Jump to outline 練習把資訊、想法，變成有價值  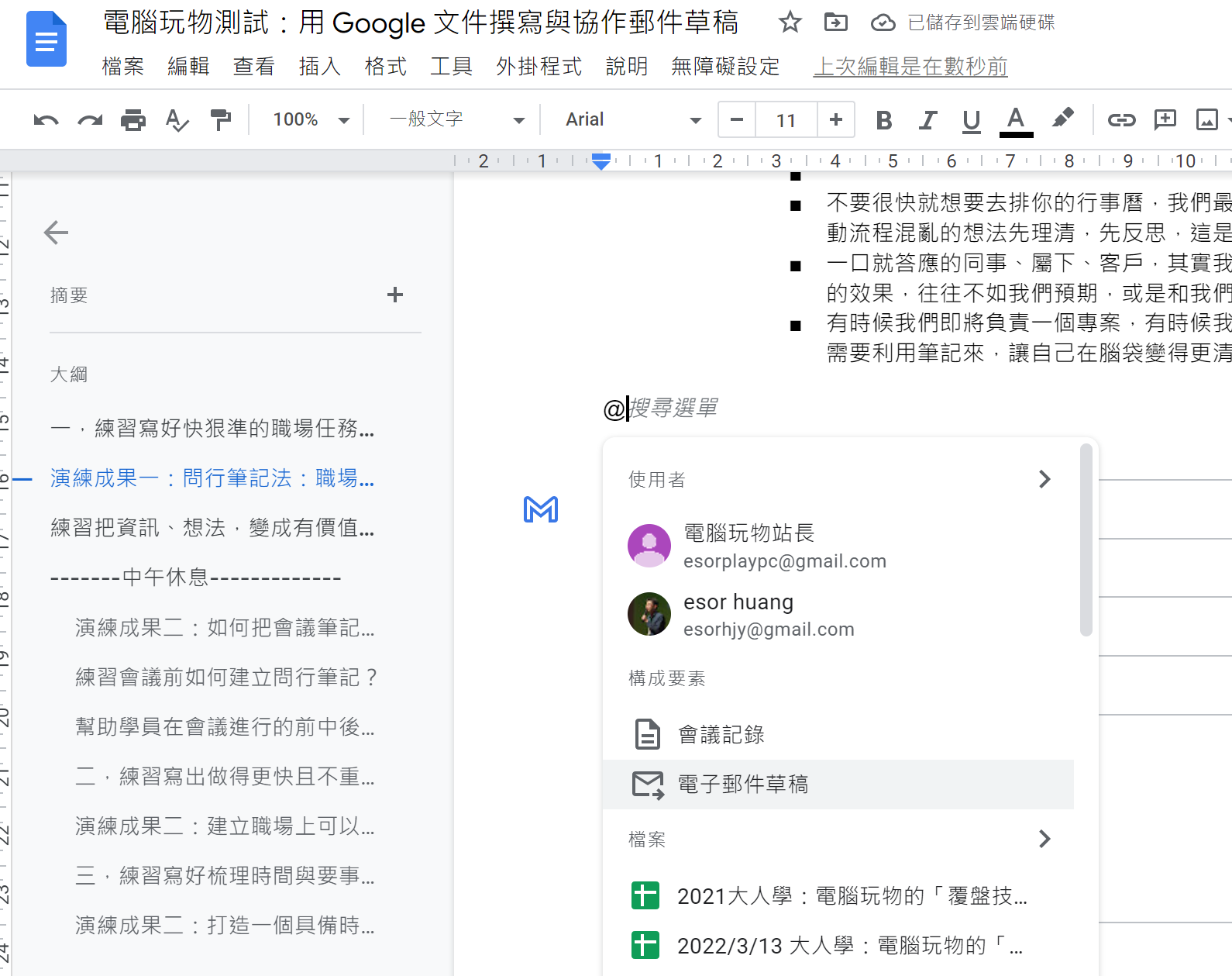click(212, 528)
